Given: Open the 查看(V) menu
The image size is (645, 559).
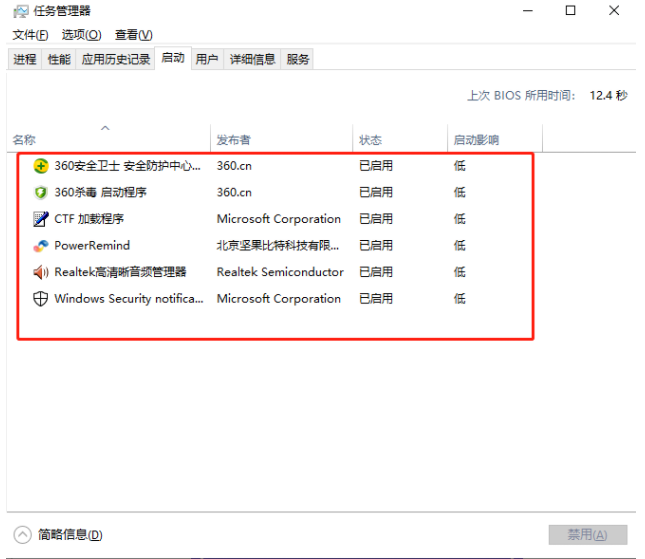Looking at the screenshot, I should click(134, 35).
